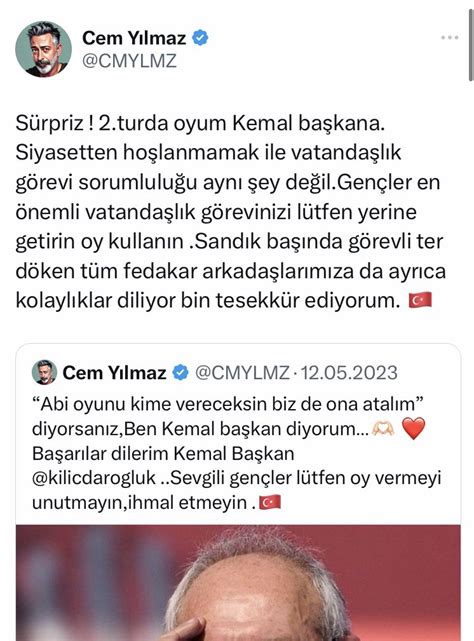View the photo attached to quoted tweet

(x=238, y=583)
